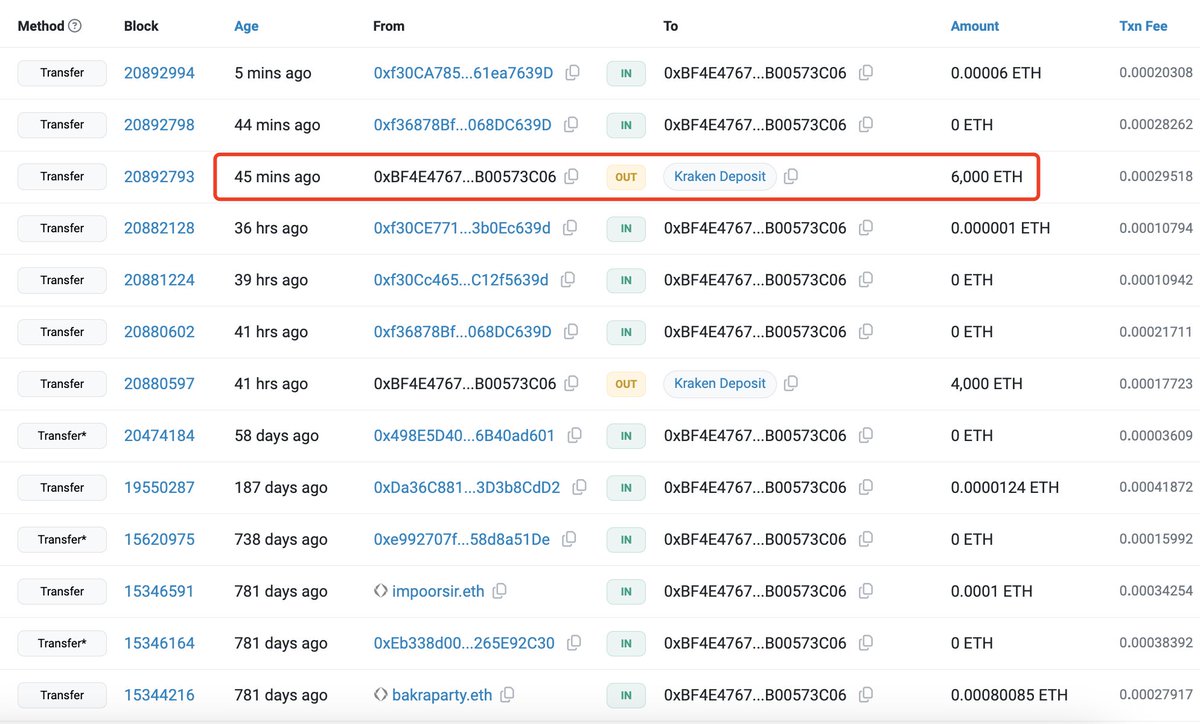Open block 20892994
This screenshot has width=1200, height=724.
(x=159, y=73)
